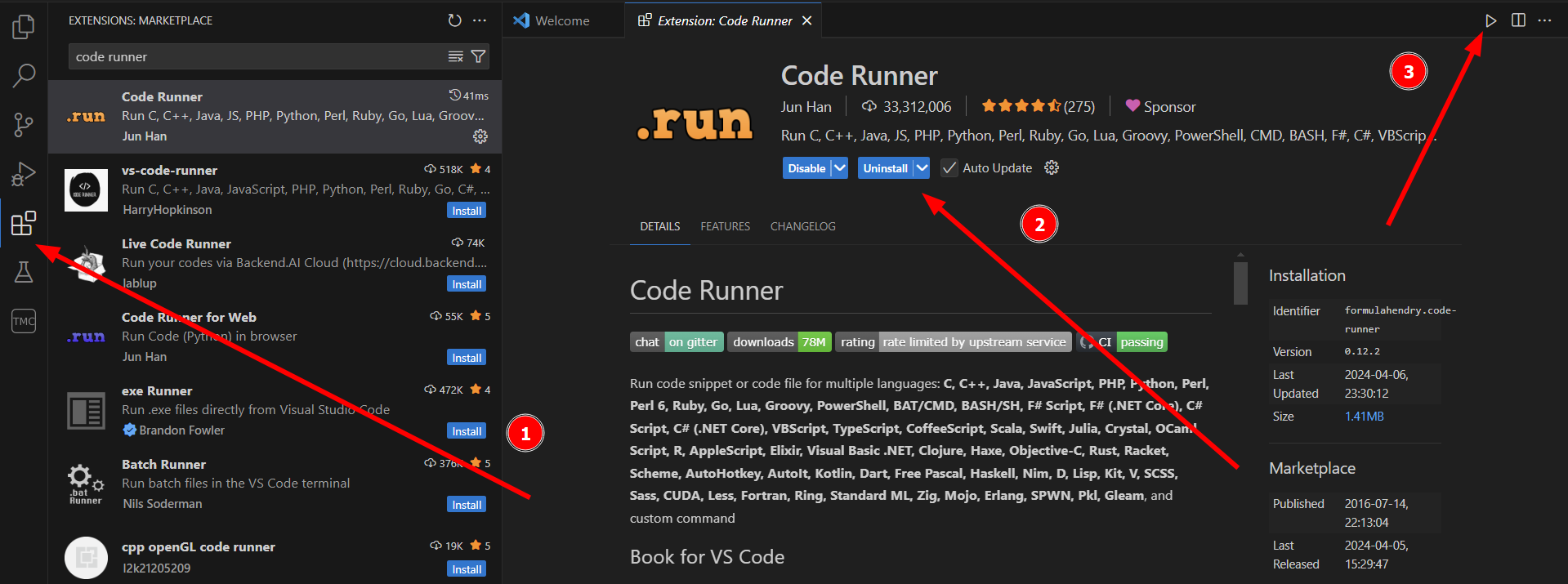Install the vs-code-runner extension
The height and width of the screenshot is (584, 1568).
coord(467,211)
